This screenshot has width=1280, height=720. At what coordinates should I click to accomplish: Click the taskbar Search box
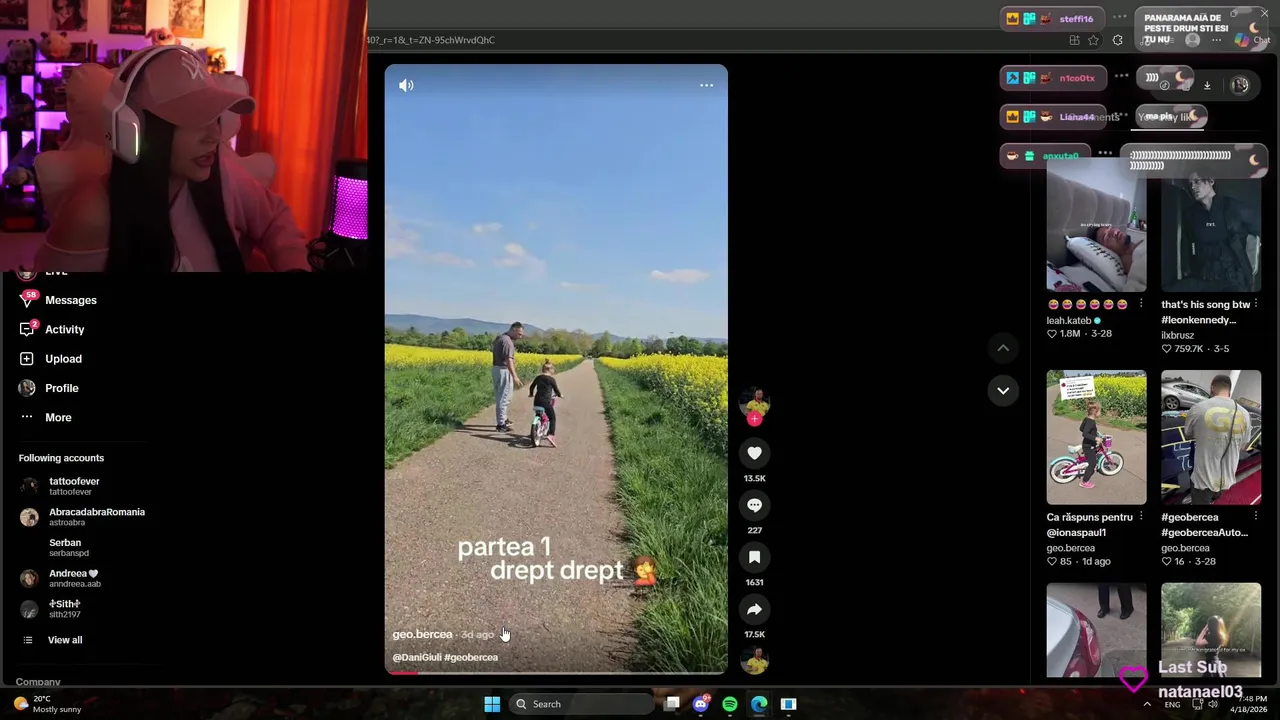pyautogui.click(x=583, y=704)
